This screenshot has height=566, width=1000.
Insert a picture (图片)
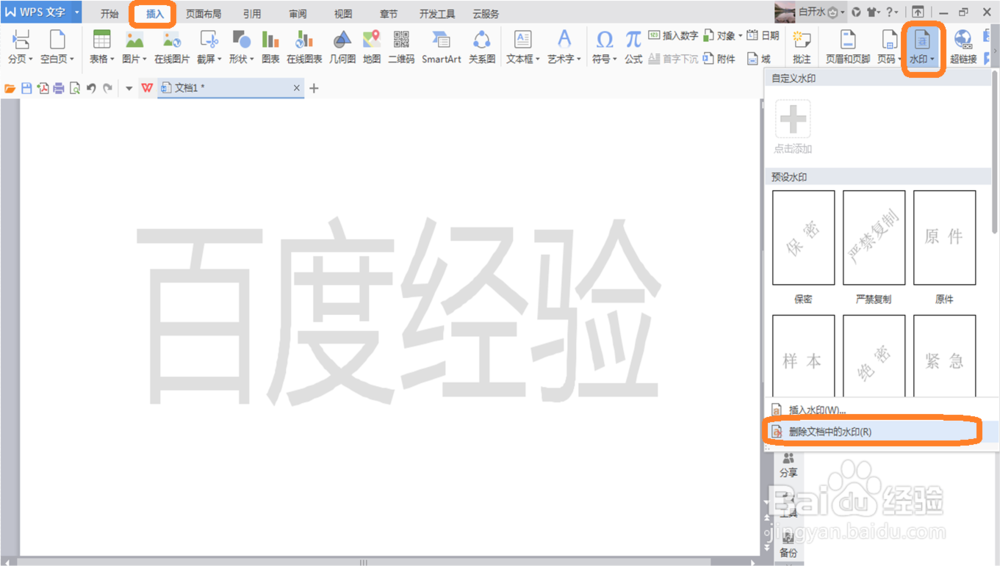tap(134, 47)
